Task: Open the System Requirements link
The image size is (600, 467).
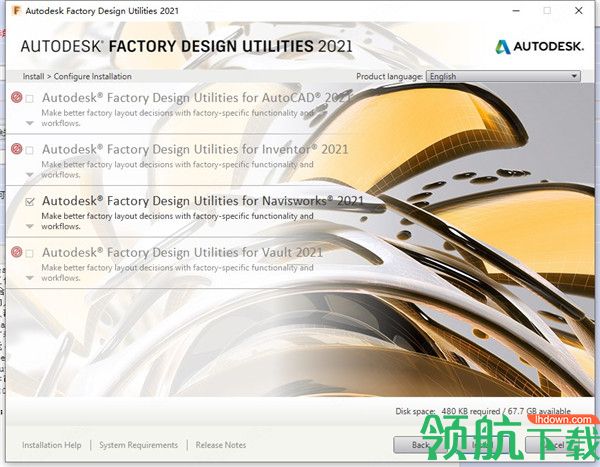Action: (x=139, y=445)
